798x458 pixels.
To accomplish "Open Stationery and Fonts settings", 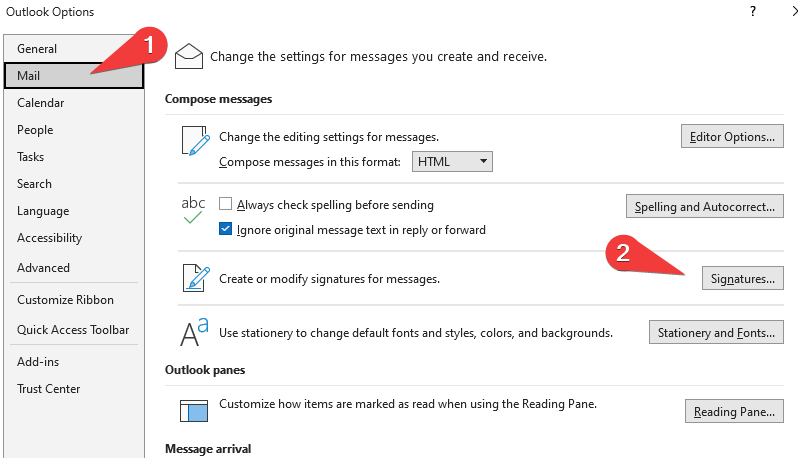I will coord(716,333).
